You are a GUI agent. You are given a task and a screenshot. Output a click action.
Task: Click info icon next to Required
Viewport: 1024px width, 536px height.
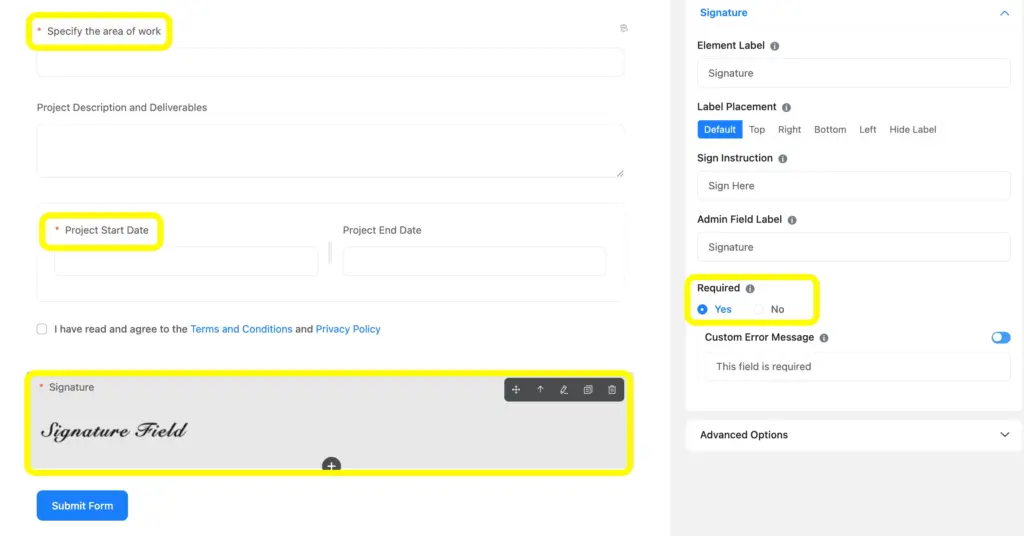(750, 289)
